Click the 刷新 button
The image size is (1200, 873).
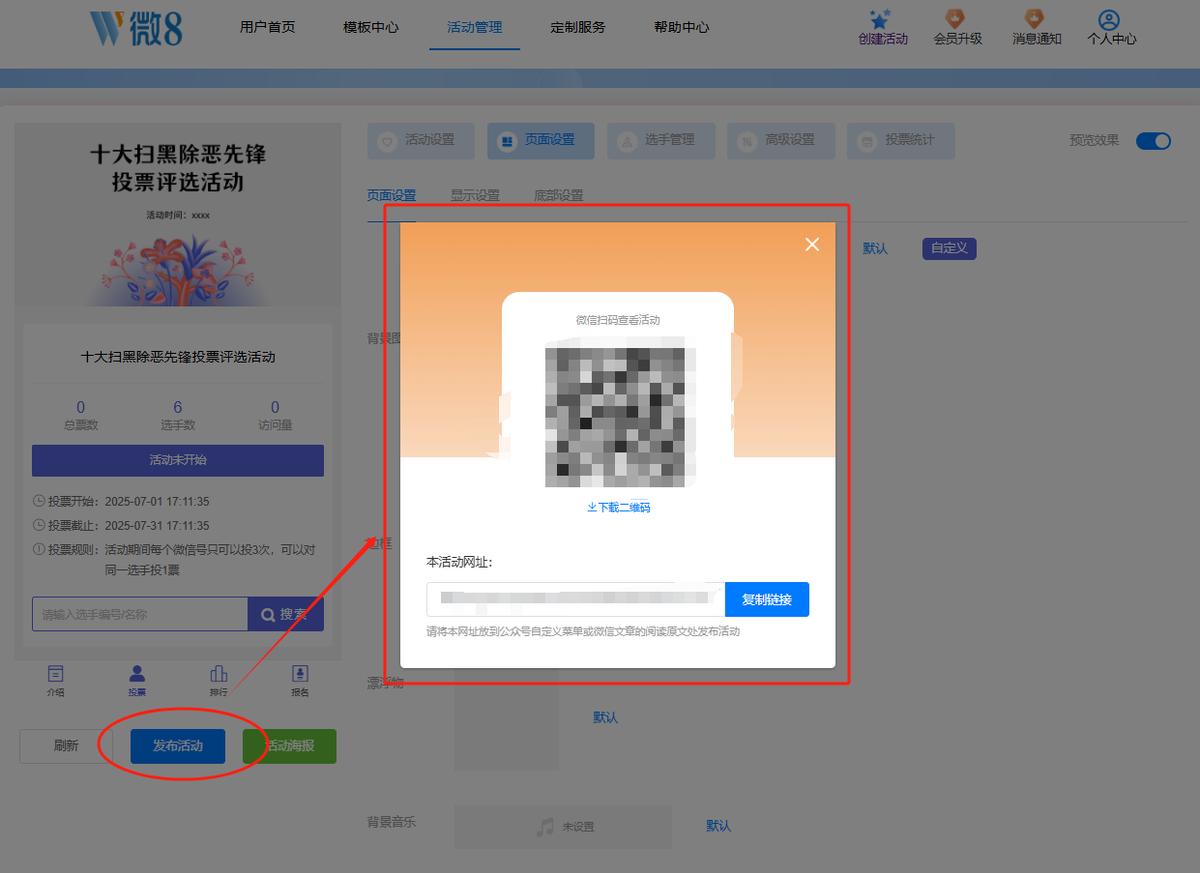66,746
